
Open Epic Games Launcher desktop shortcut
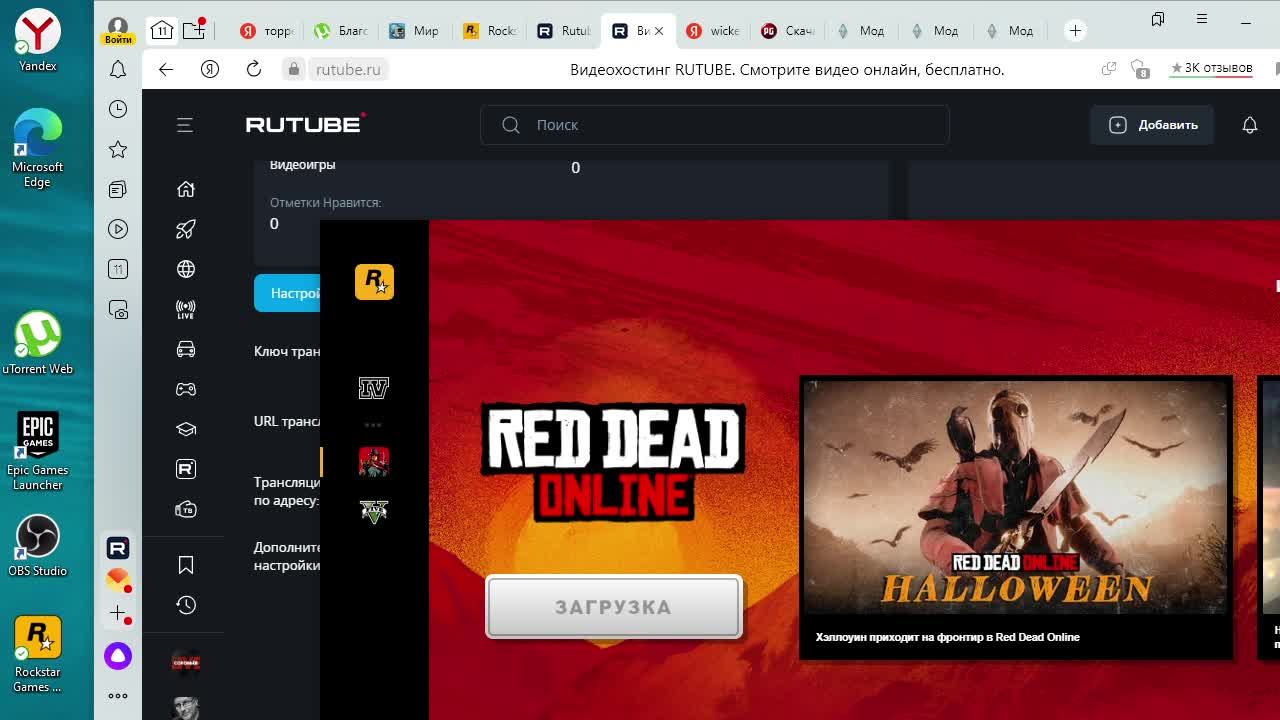click(38, 450)
